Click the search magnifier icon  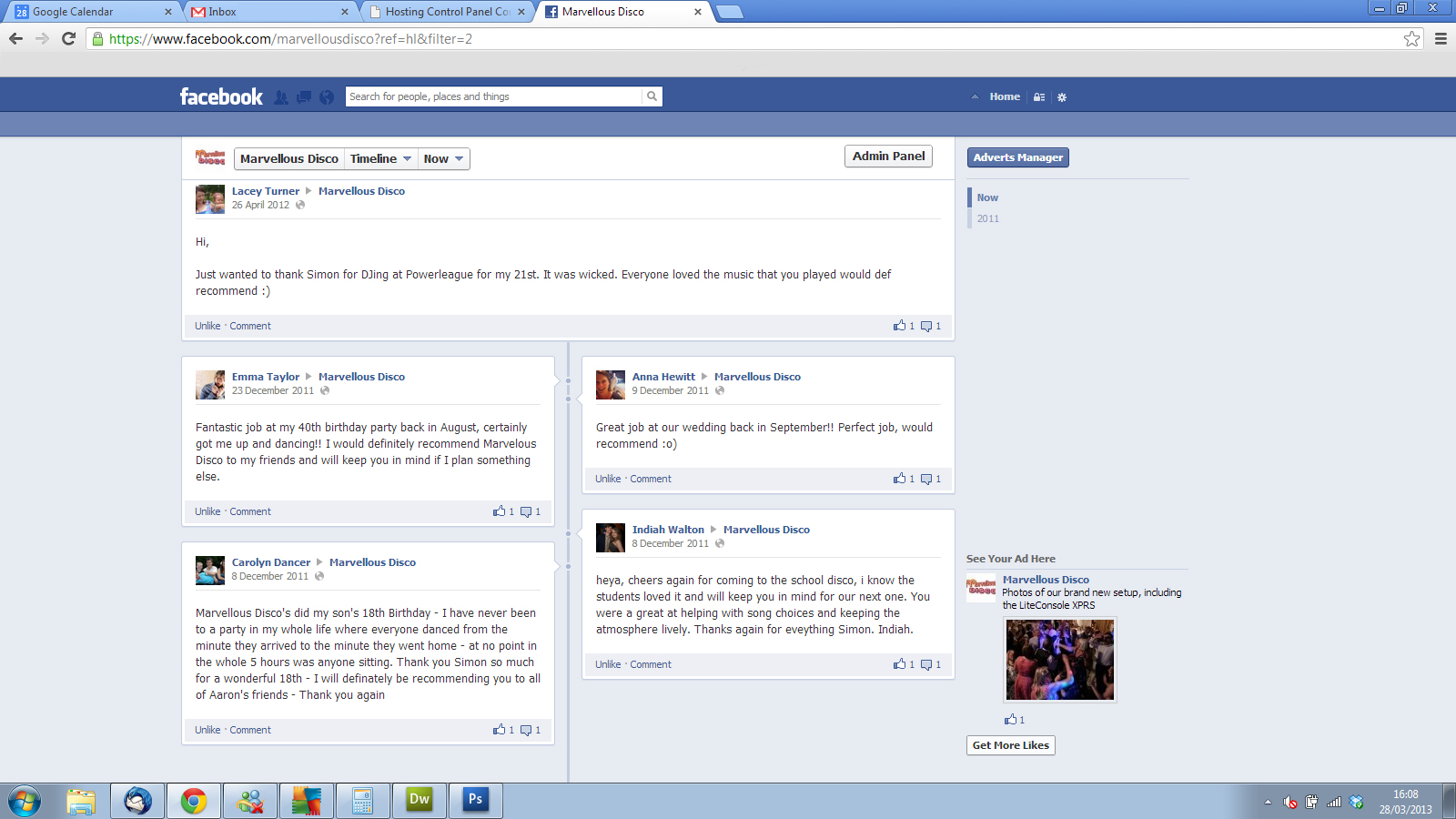[652, 96]
